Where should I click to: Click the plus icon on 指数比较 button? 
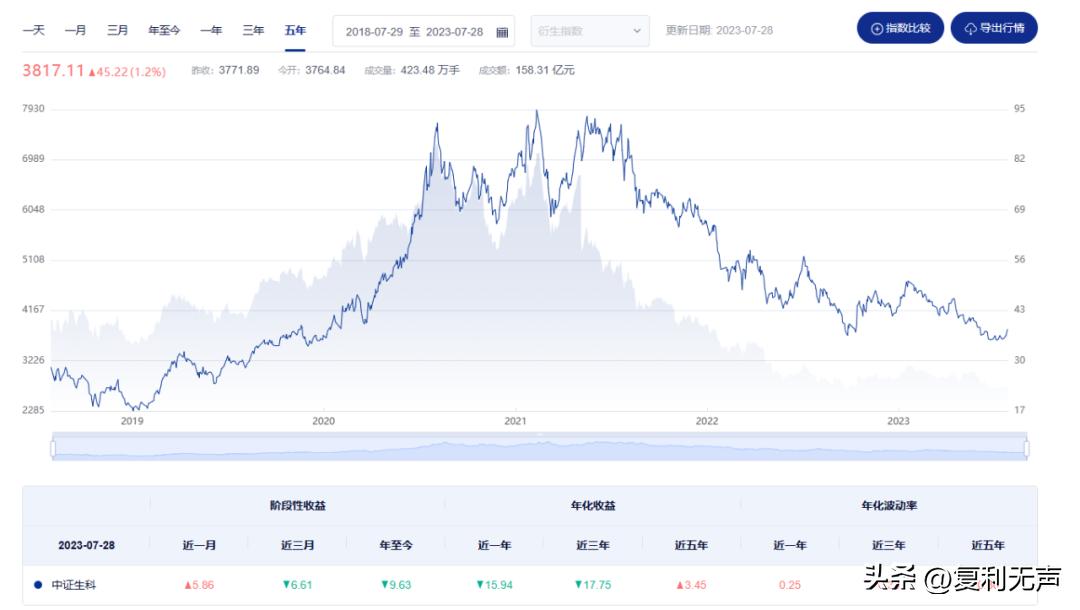[x=877, y=29]
